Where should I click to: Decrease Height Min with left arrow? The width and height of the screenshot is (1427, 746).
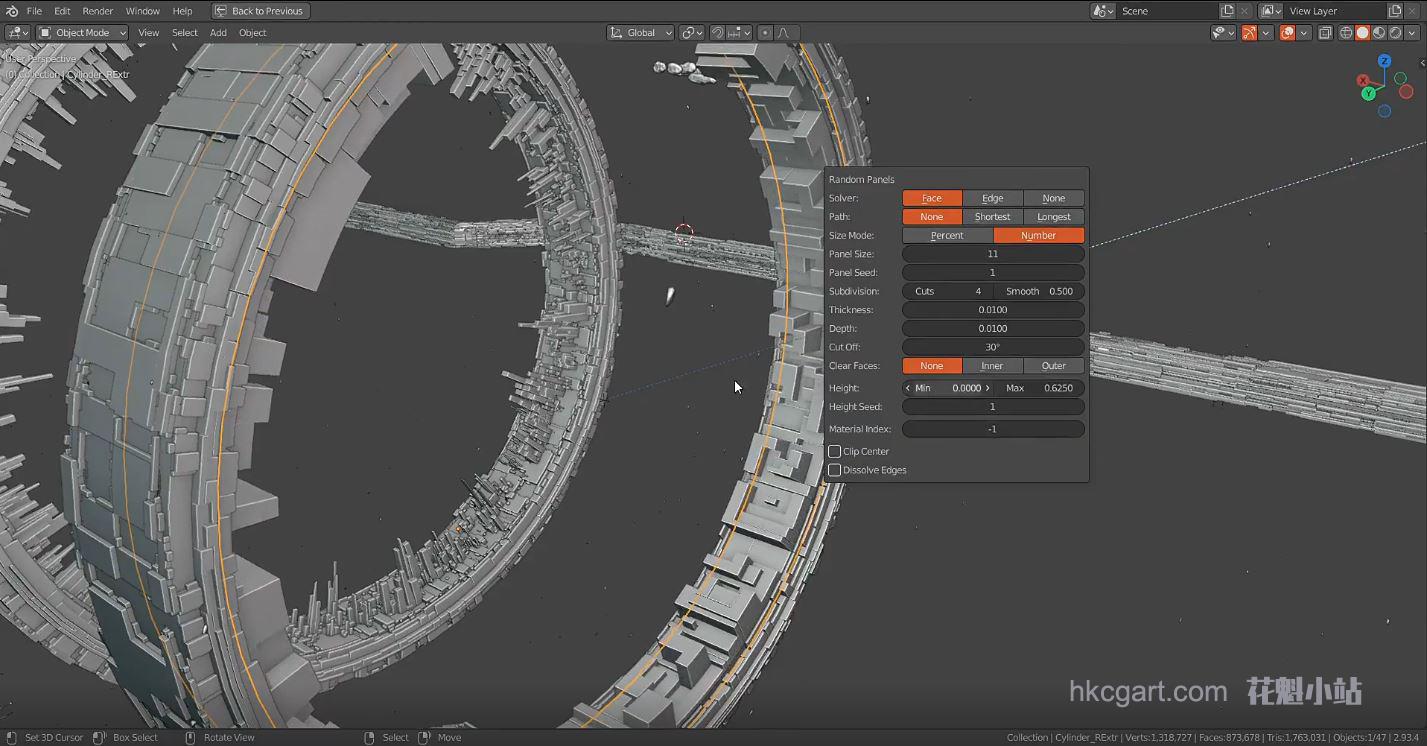pos(908,388)
